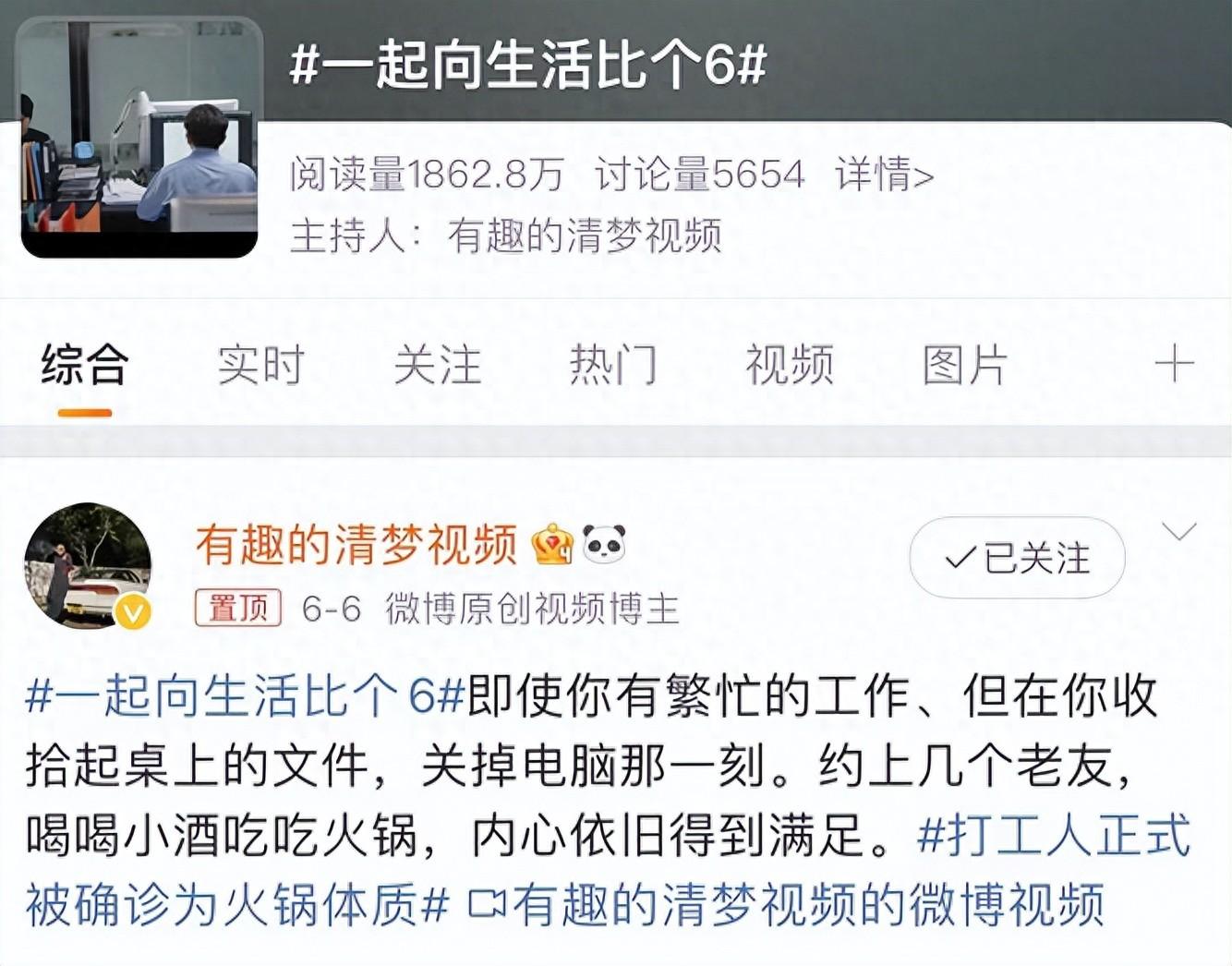
Task: Switch to the 关注 tab
Action: (x=438, y=365)
